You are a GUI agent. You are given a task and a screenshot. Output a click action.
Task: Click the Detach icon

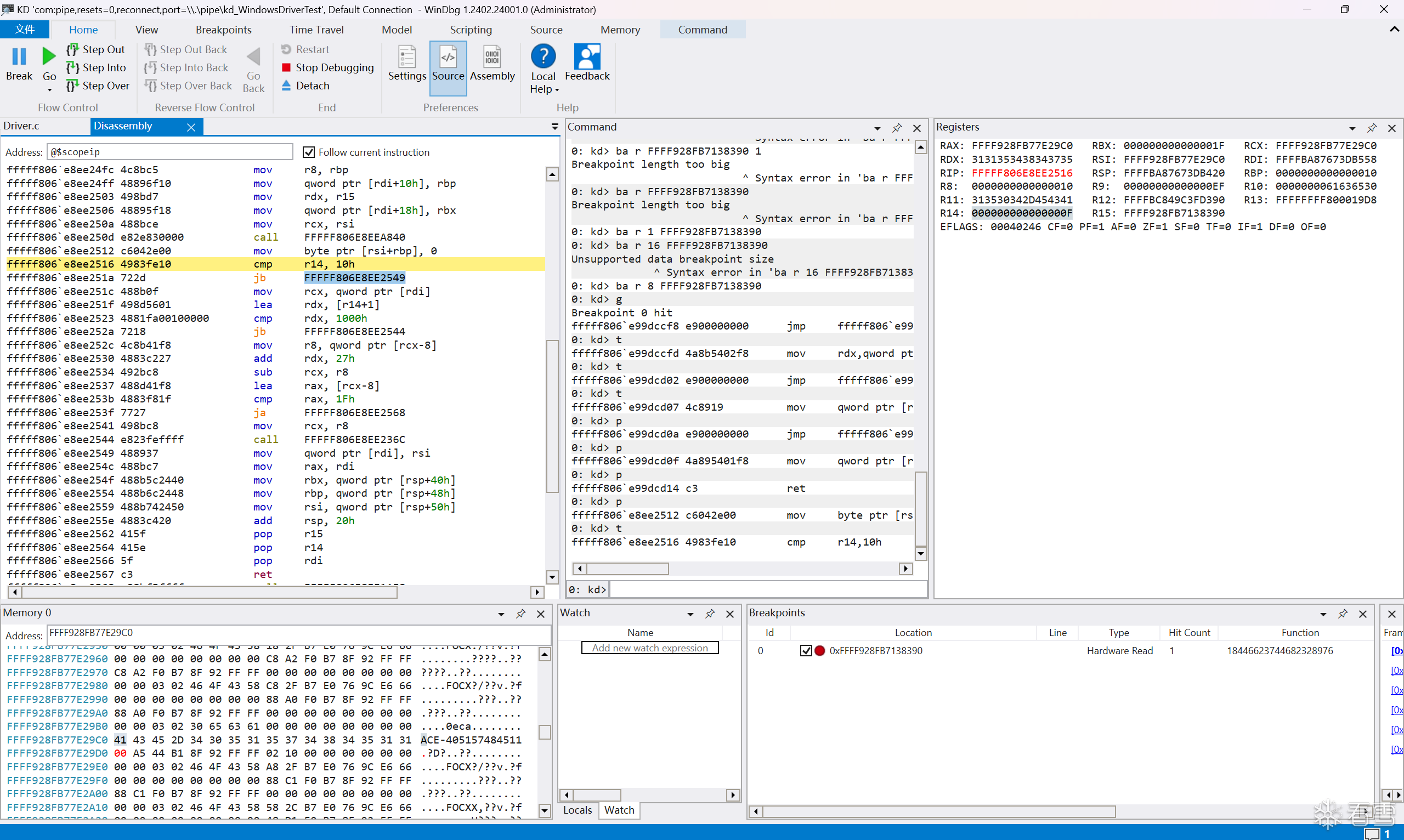coord(286,86)
